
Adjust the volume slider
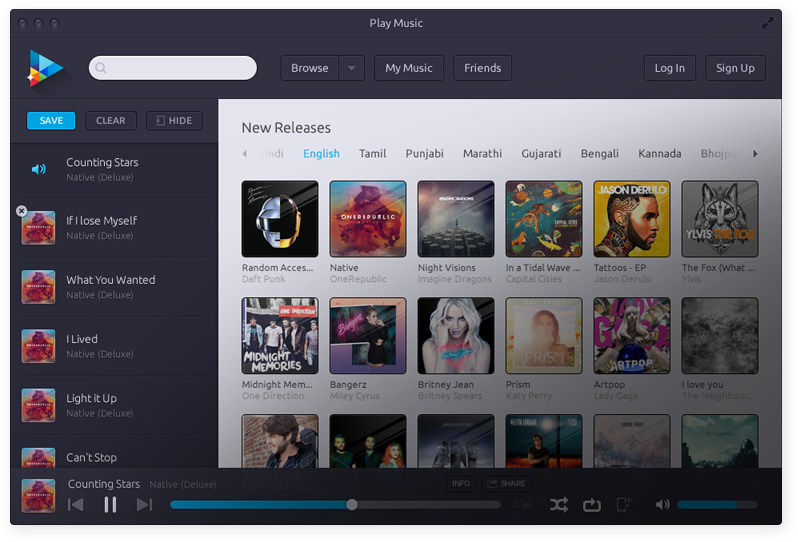point(717,505)
